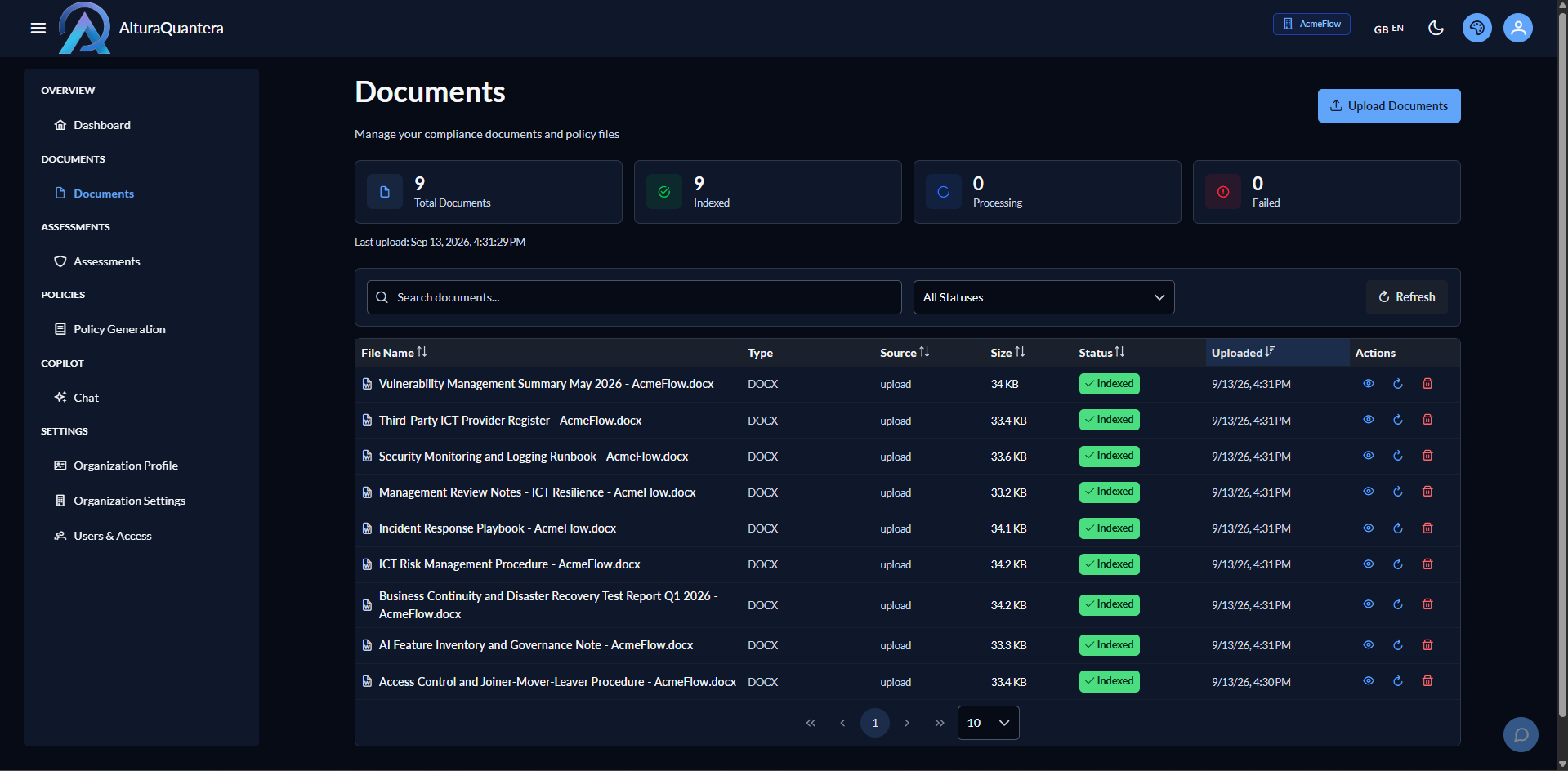Click the AlturaQuantera logo
This screenshot has height=771, width=1568.
coord(84,28)
